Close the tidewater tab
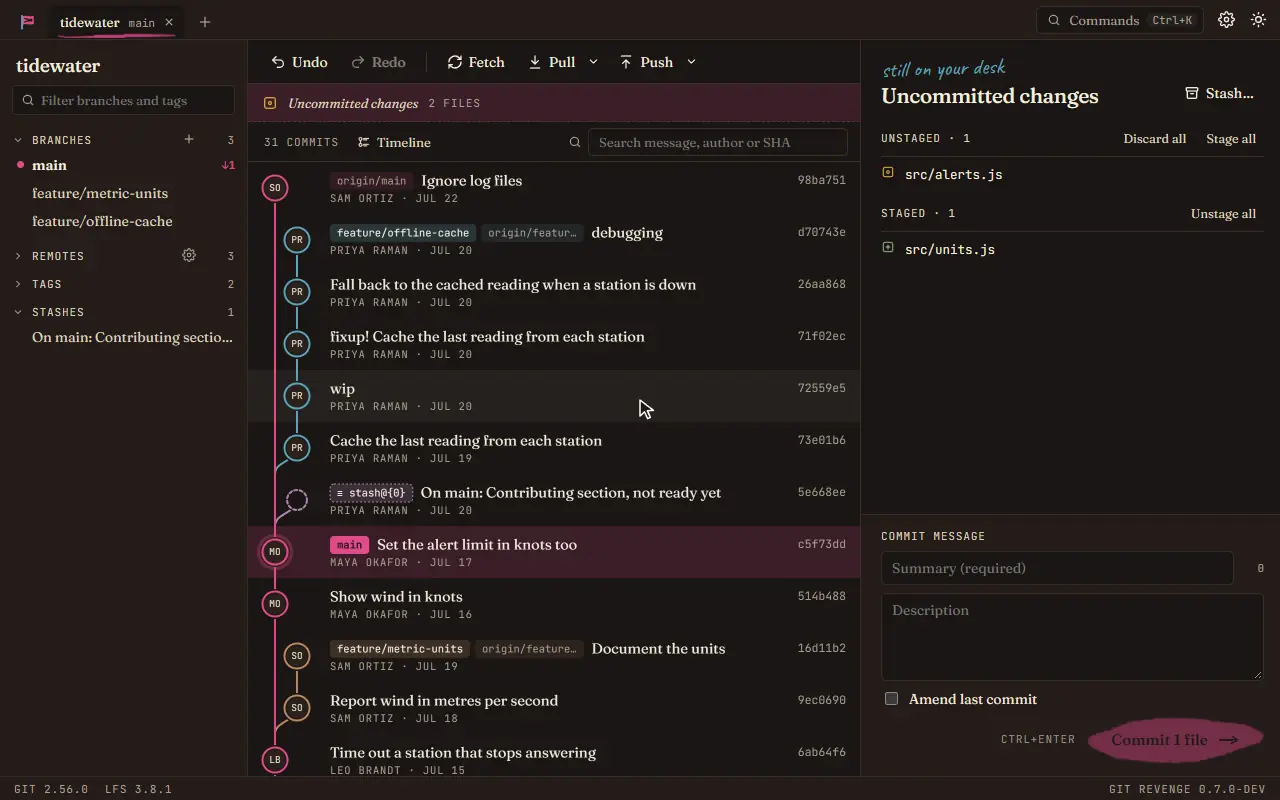The width and height of the screenshot is (1280, 800). coord(169,22)
